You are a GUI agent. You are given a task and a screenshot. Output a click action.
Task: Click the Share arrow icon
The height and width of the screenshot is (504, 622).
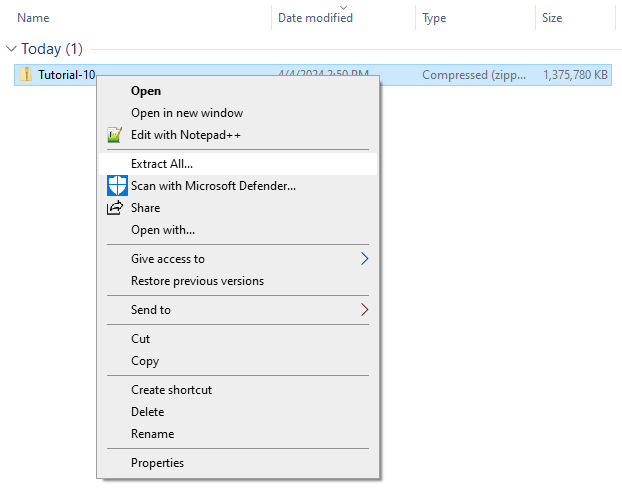(115, 208)
